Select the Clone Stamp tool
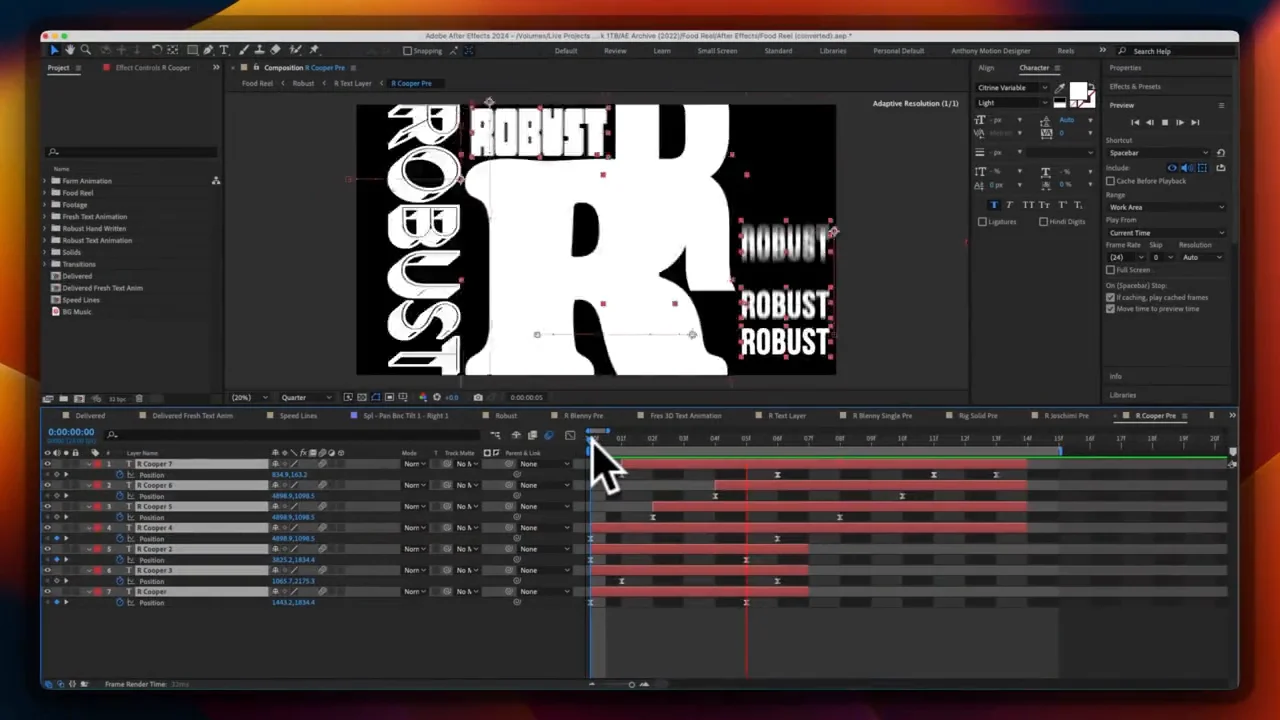Viewport: 1280px width, 720px height. pyautogui.click(x=259, y=50)
